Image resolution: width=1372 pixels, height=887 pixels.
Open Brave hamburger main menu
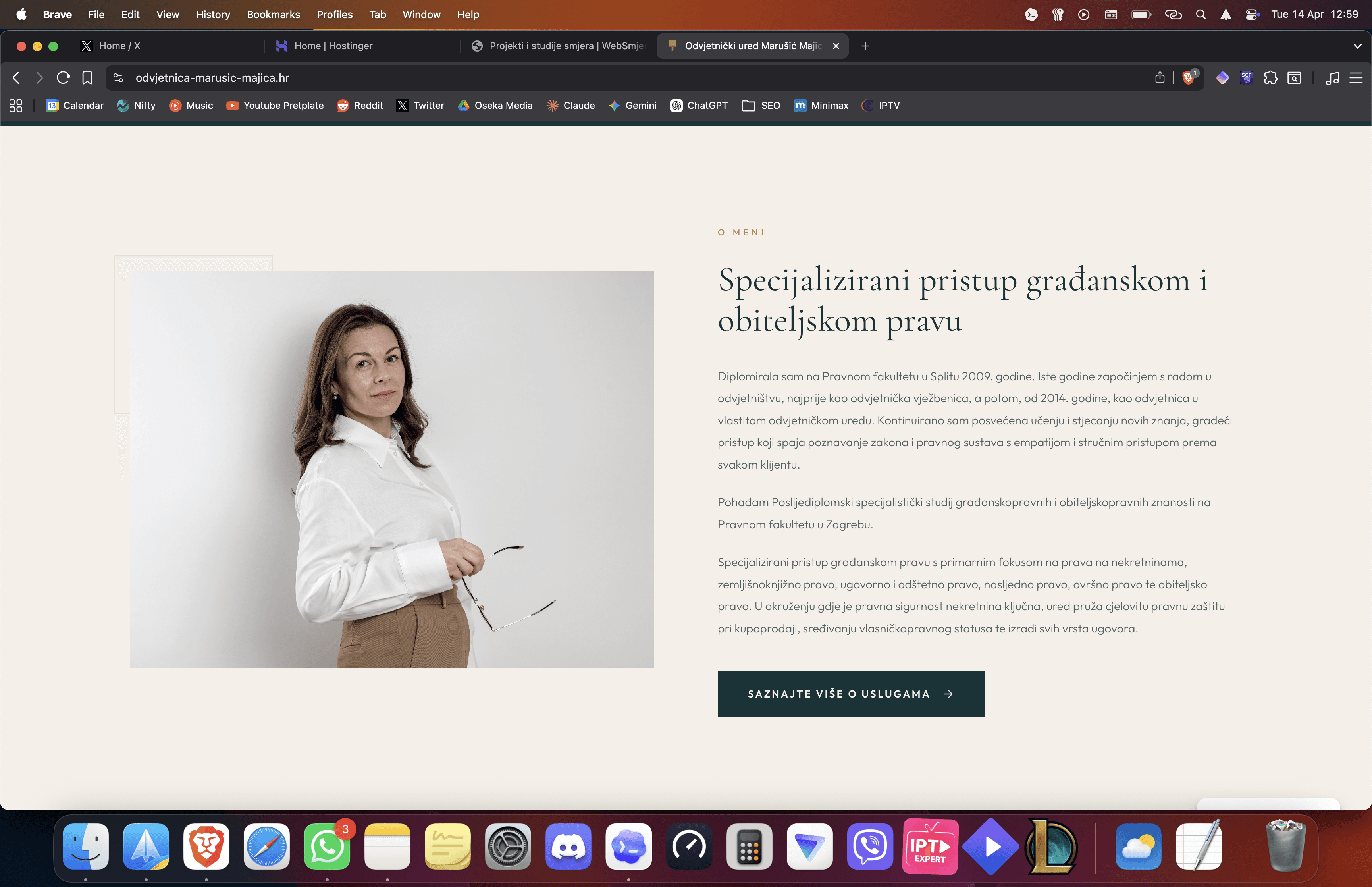coord(1356,78)
